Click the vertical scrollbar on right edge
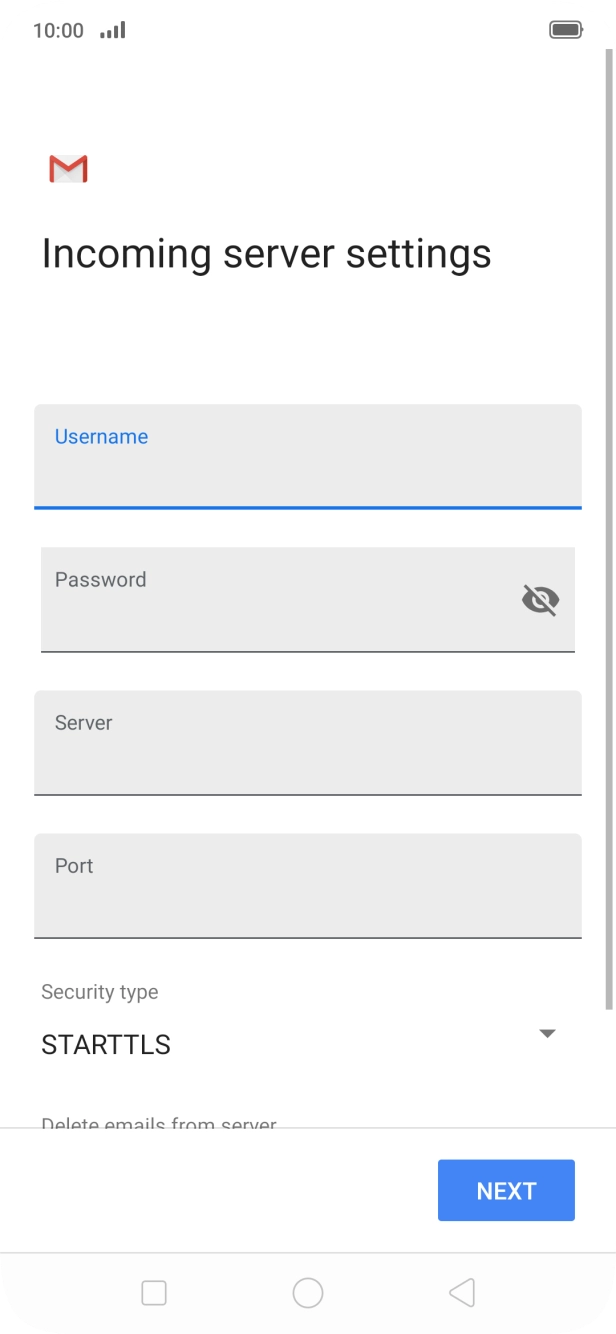 click(610, 530)
